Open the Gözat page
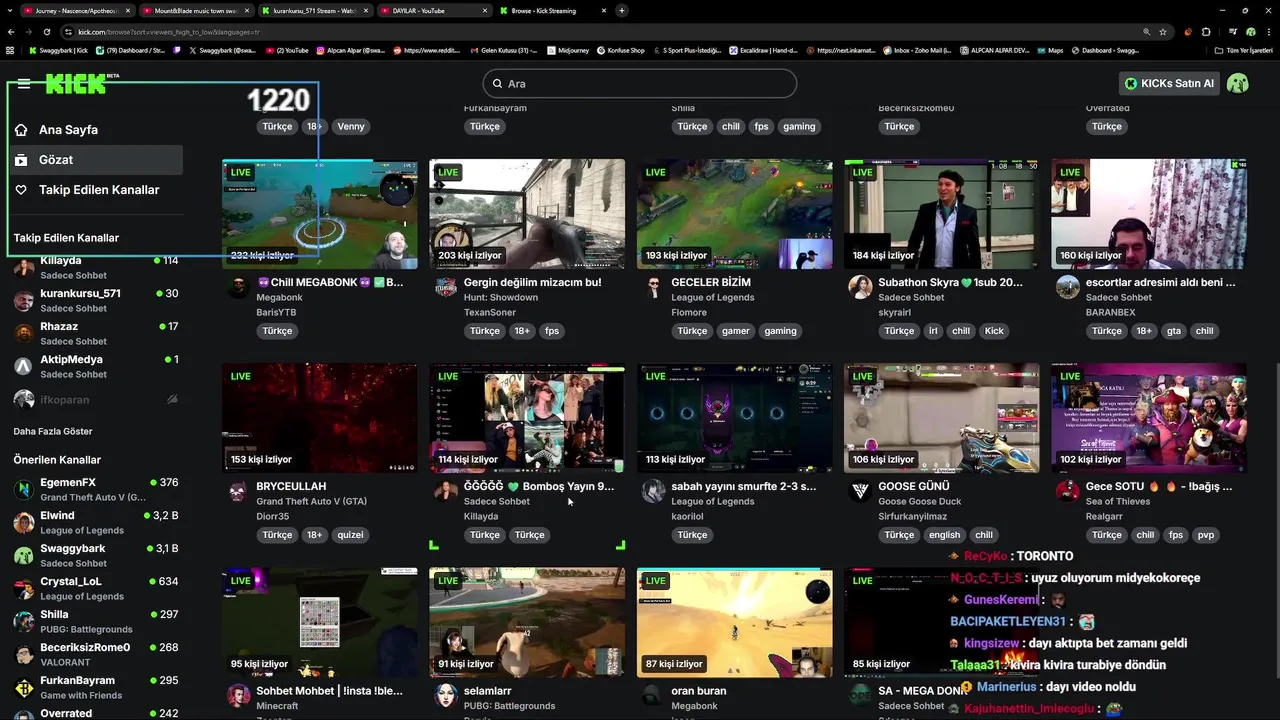 click(97, 160)
